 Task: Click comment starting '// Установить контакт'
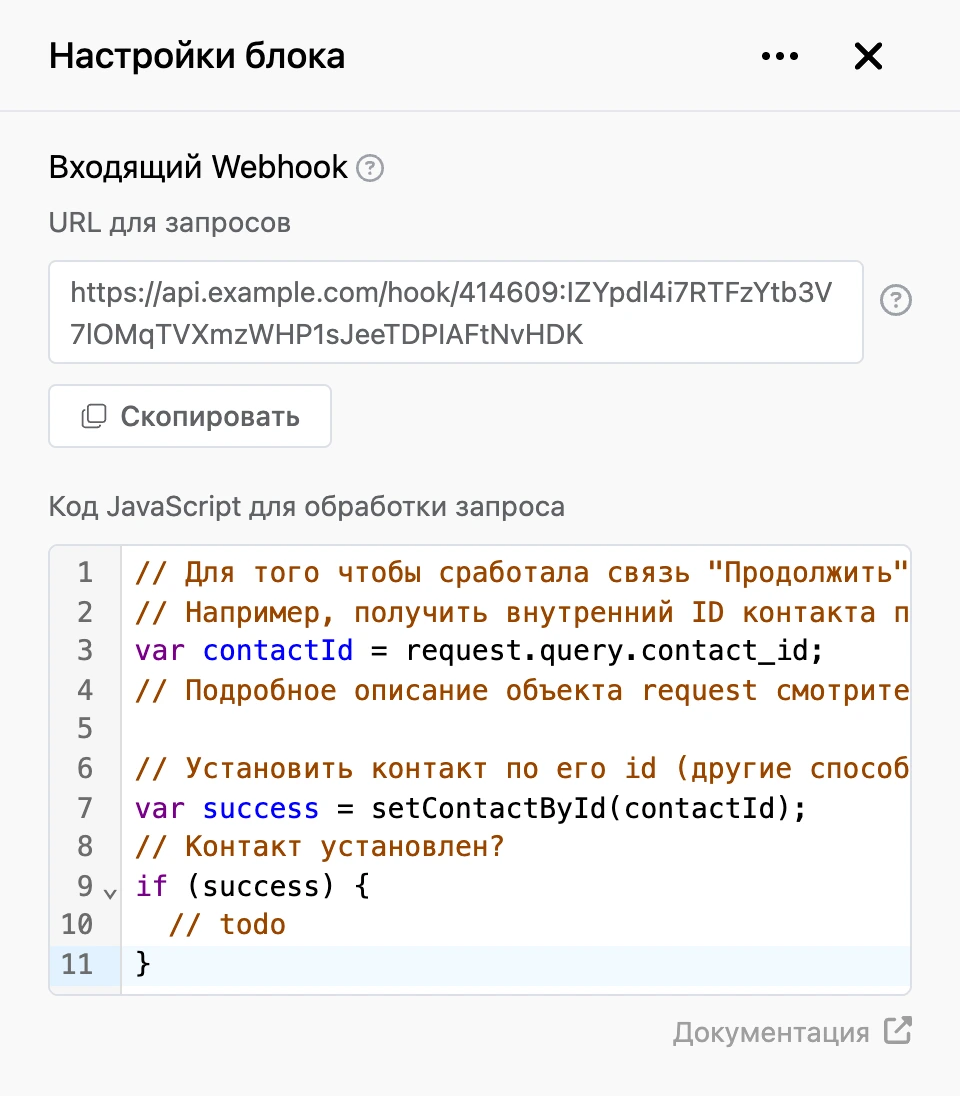(522, 768)
